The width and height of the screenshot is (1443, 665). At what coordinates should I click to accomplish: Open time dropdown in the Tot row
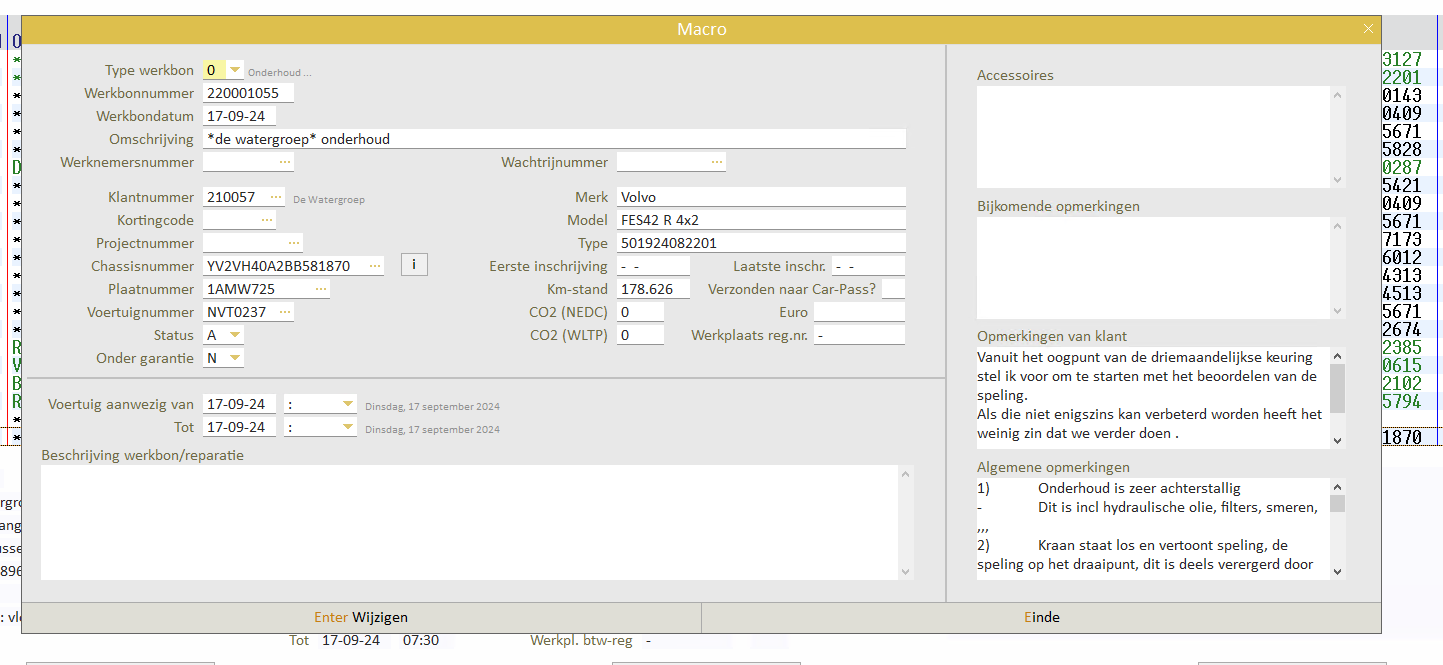click(x=348, y=427)
